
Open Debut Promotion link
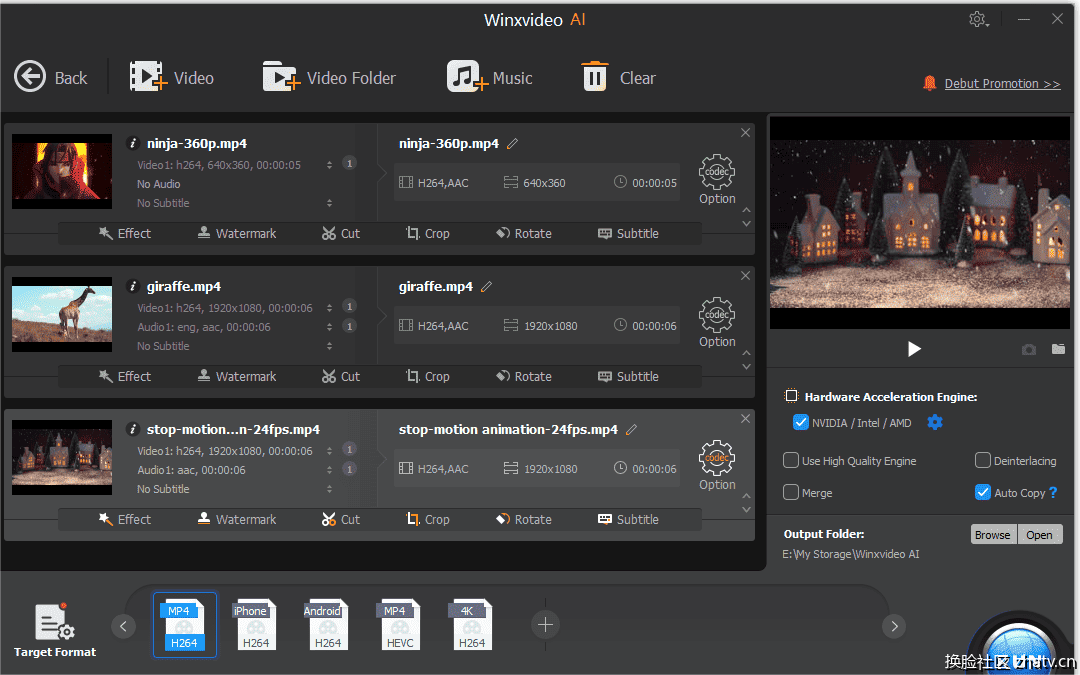point(1002,83)
